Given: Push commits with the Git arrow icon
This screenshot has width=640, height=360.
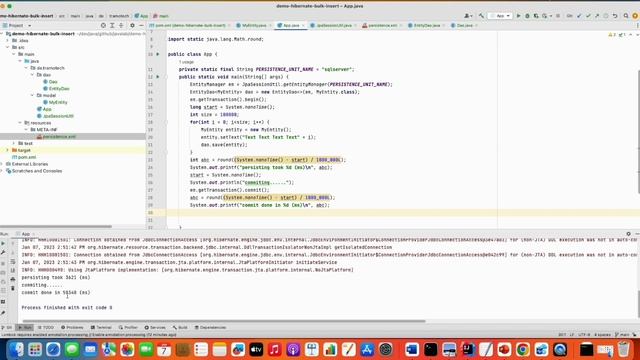Looking at the screenshot, I should (597, 16).
